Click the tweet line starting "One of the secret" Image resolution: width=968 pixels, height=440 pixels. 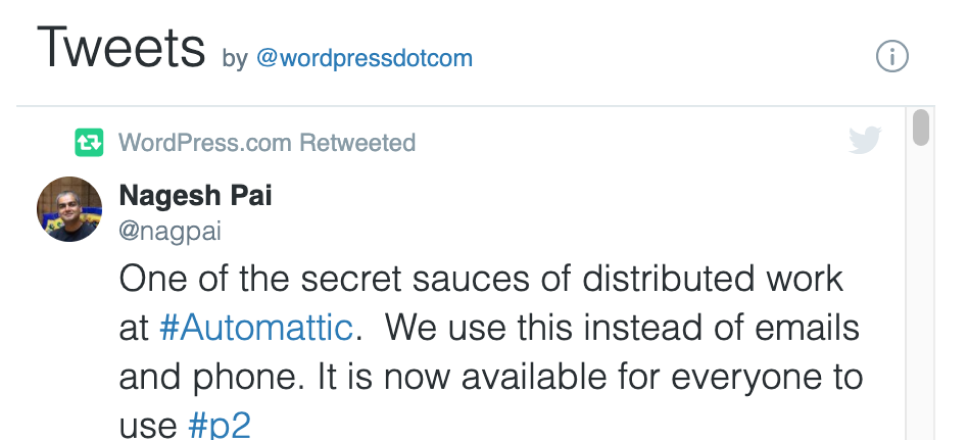click(x=480, y=279)
